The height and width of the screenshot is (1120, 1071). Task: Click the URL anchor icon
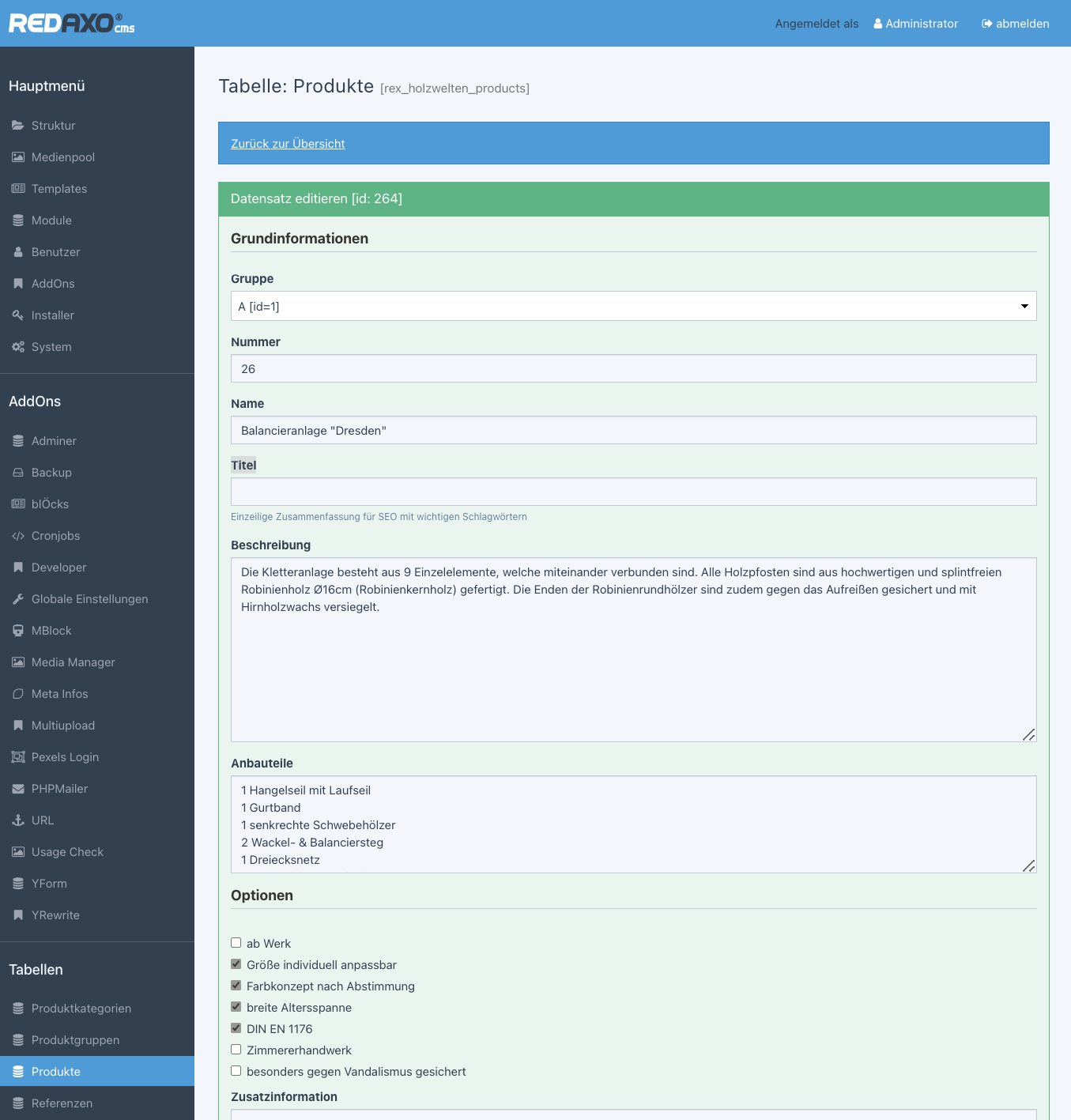pos(18,820)
